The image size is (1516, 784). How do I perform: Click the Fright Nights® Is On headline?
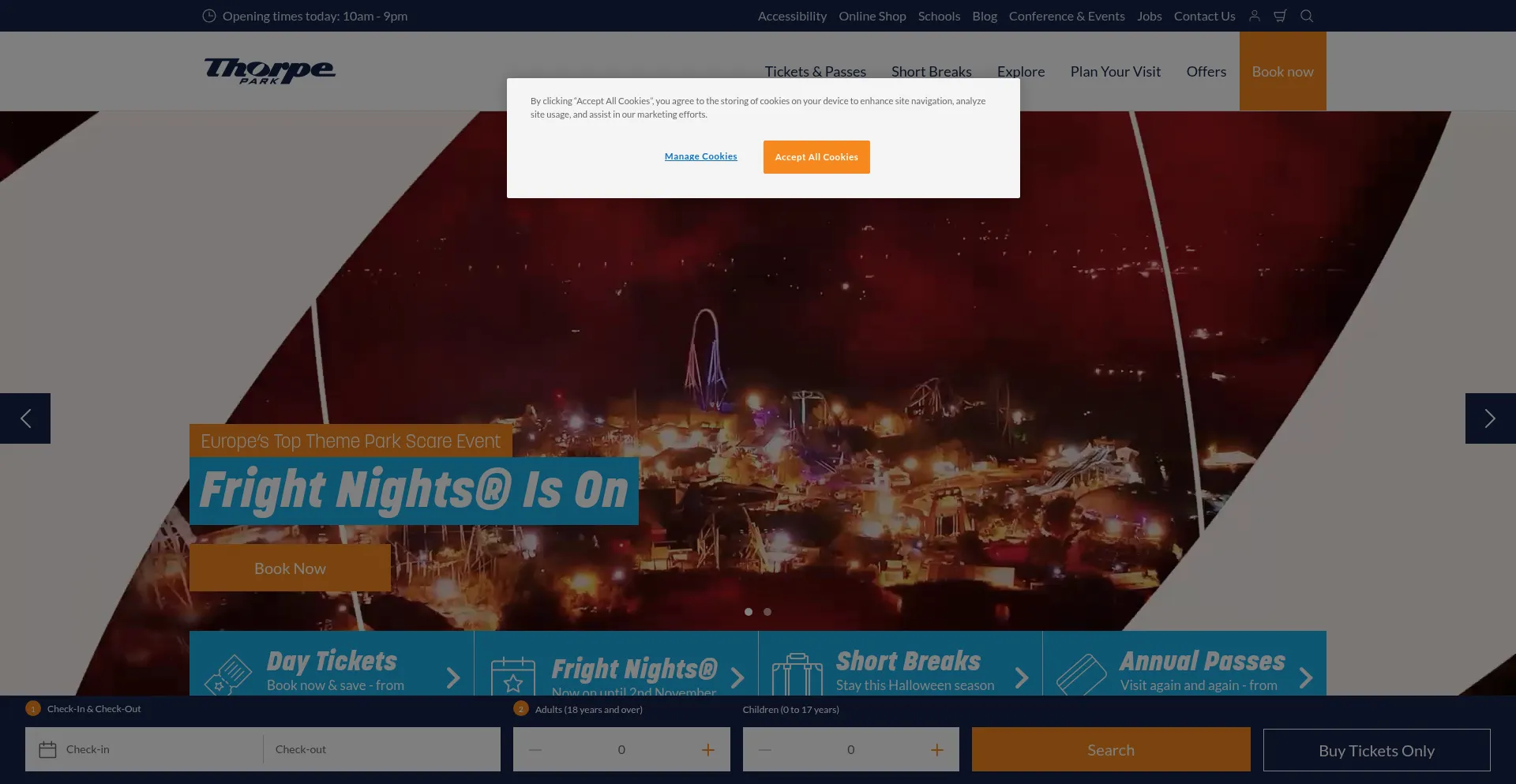[x=414, y=490]
